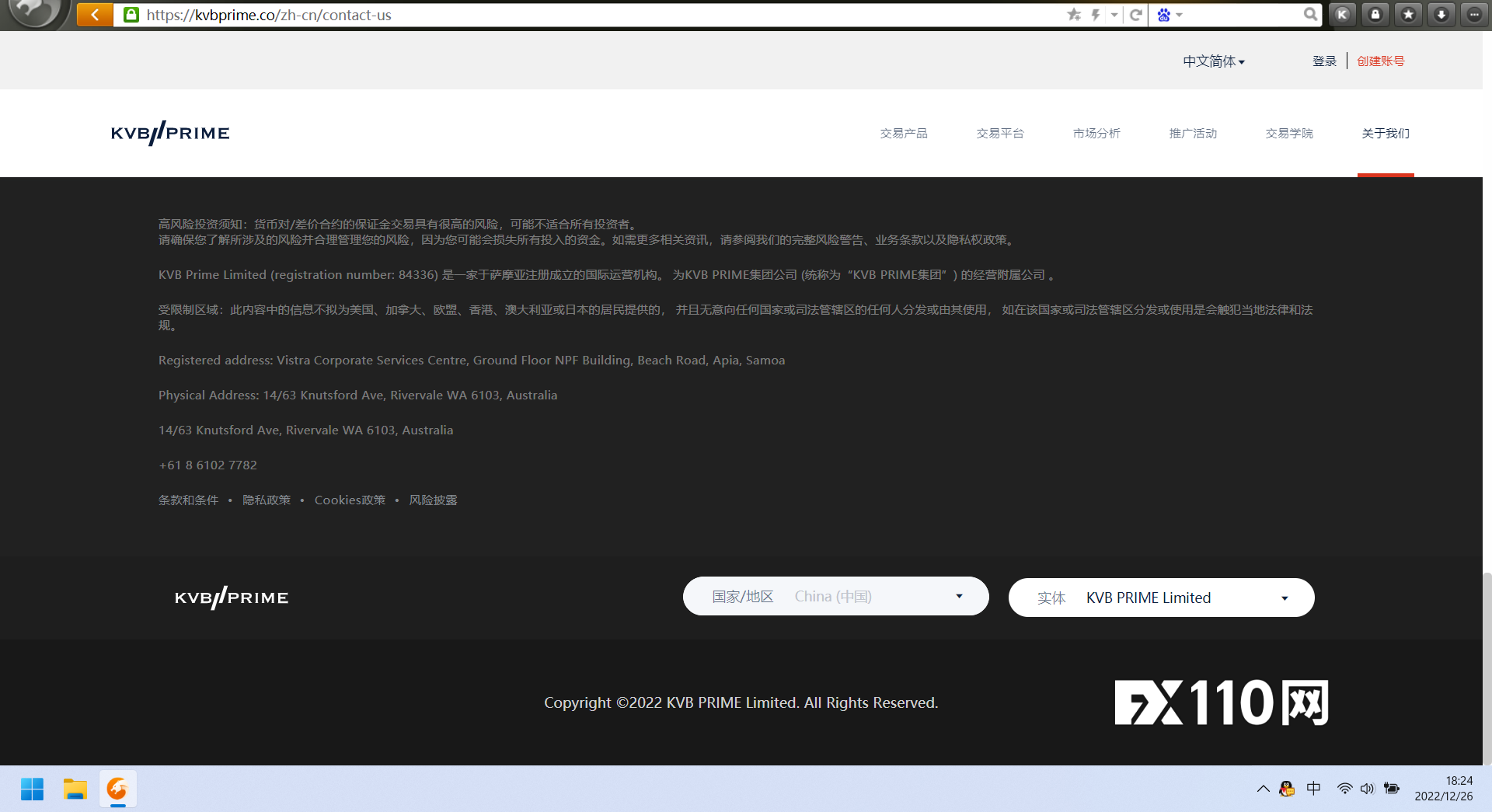The height and width of the screenshot is (812, 1492).
Task: Click the search magnifier icon
Action: [x=1310, y=15]
